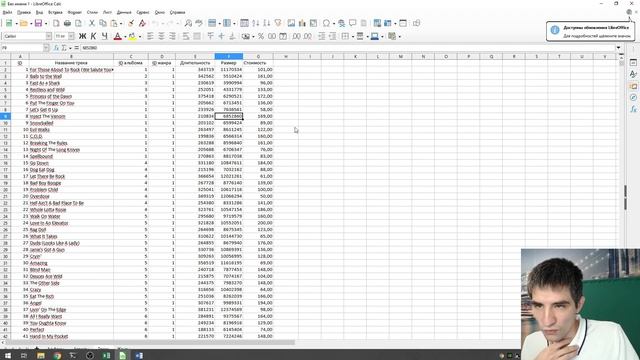Click the Copy icon in toolbar
This screenshot has width=640, height=360.
(x=103, y=23)
